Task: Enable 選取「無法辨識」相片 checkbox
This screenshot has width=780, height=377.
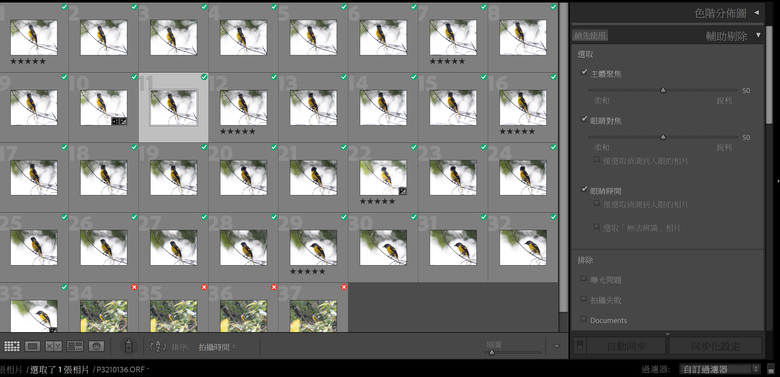Action: 597,227
